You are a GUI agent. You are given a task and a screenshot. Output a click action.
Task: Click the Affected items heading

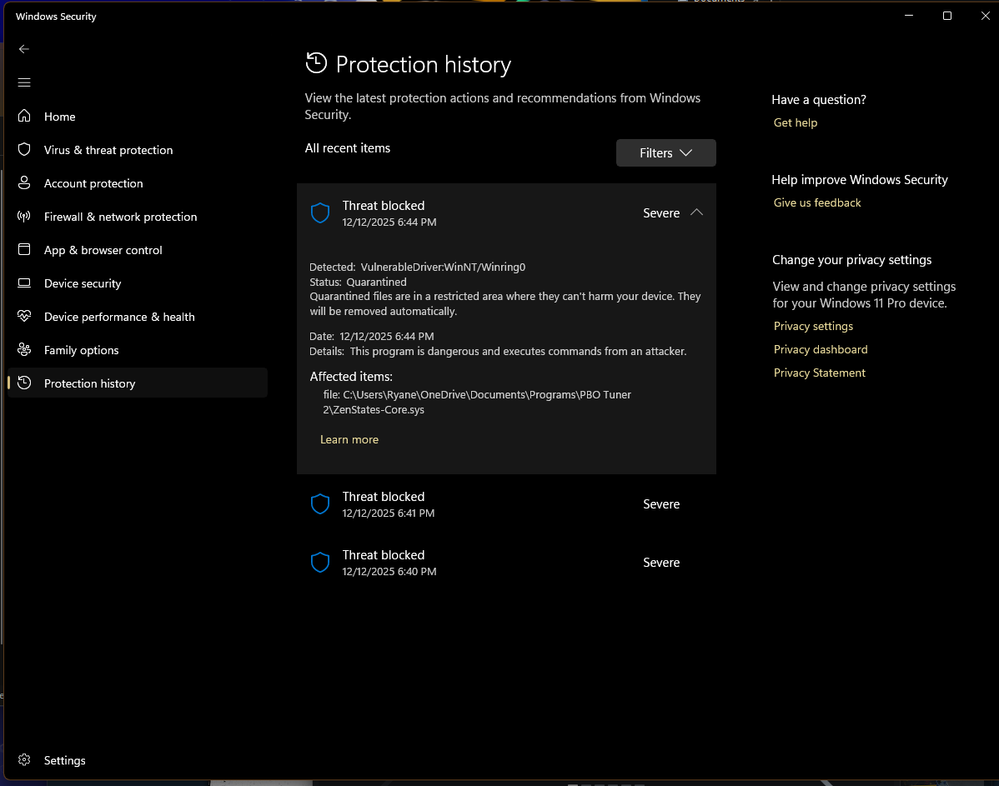(351, 376)
